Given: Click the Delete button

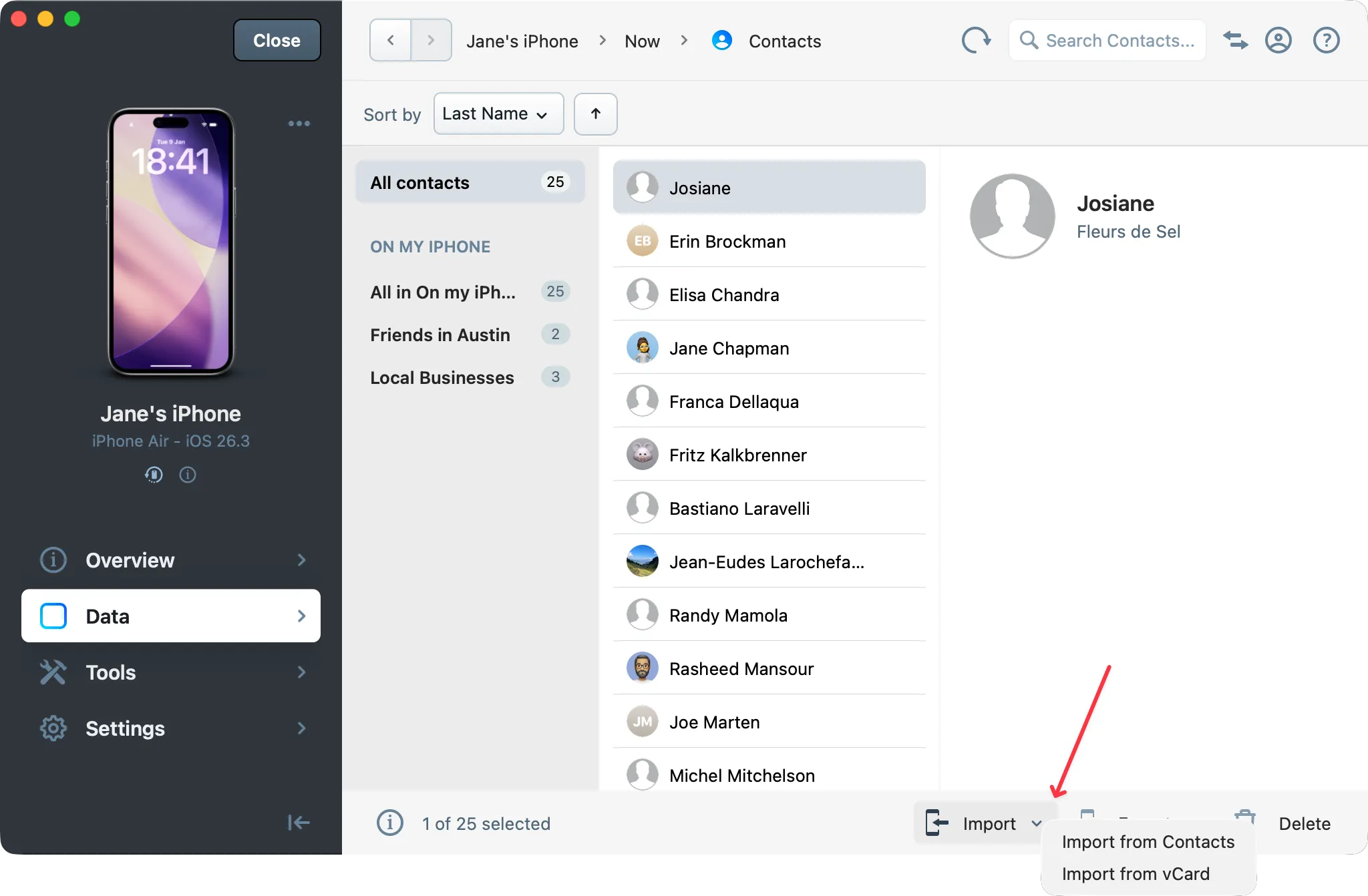Looking at the screenshot, I should [x=1303, y=823].
